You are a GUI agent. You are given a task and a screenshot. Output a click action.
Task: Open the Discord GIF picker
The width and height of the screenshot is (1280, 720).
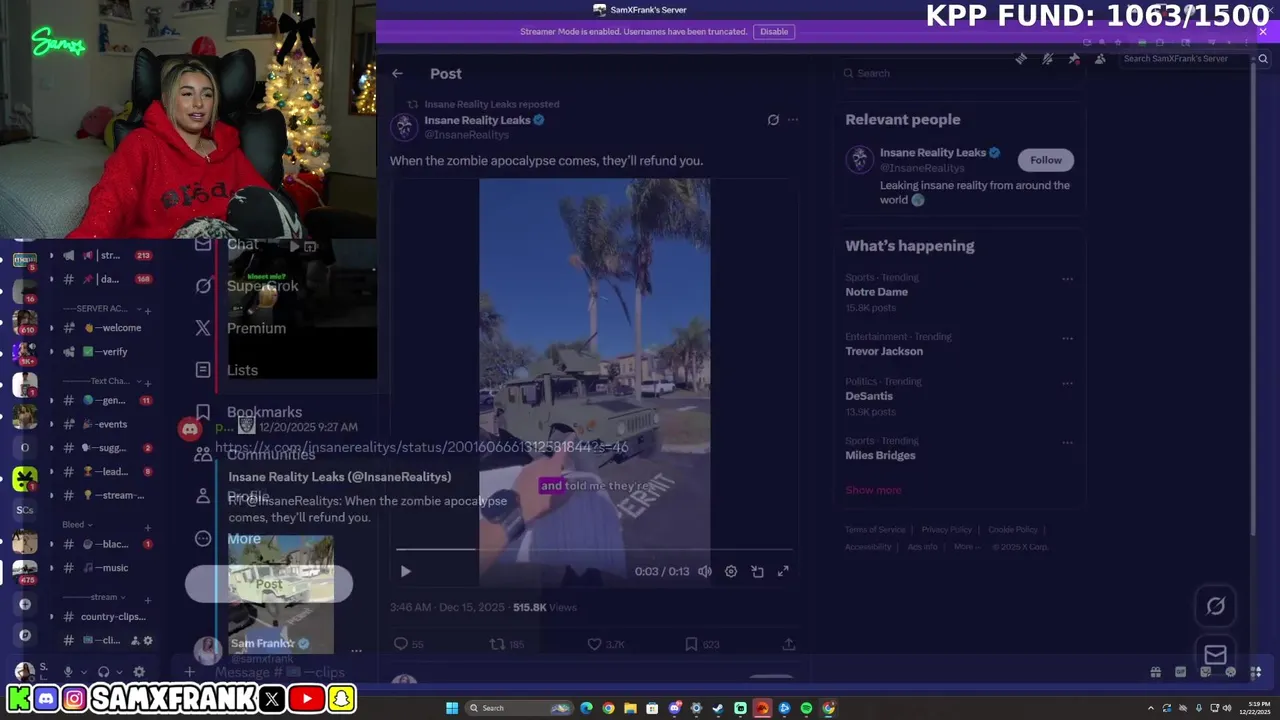coord(1181,672)
